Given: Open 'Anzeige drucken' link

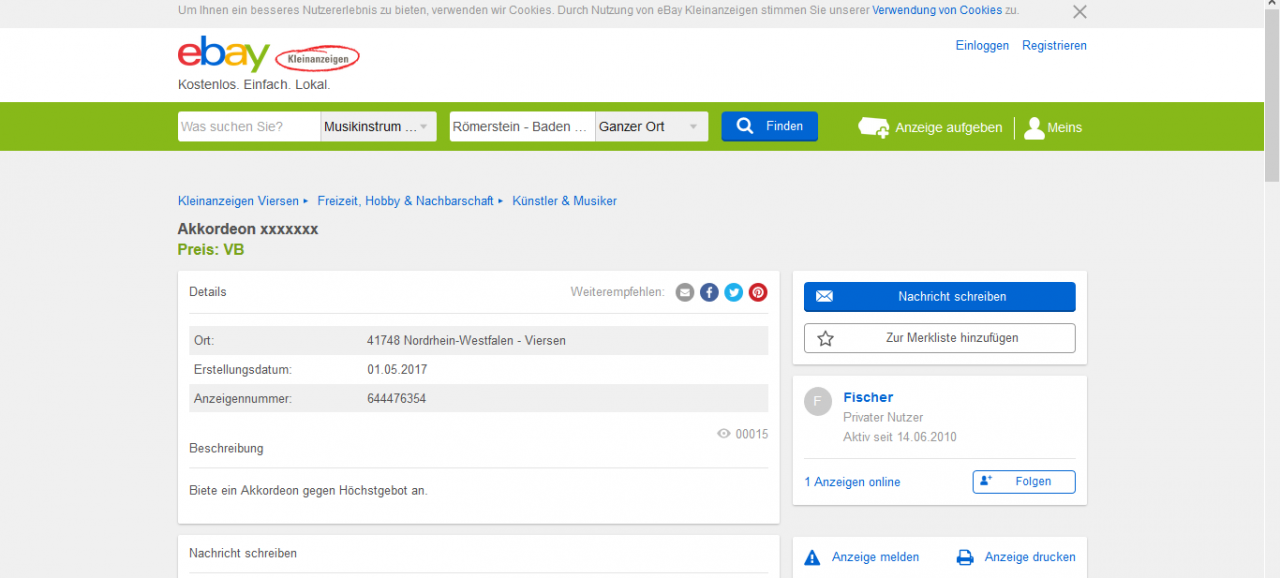Looking at the screenshot, I should [1030, 557].
